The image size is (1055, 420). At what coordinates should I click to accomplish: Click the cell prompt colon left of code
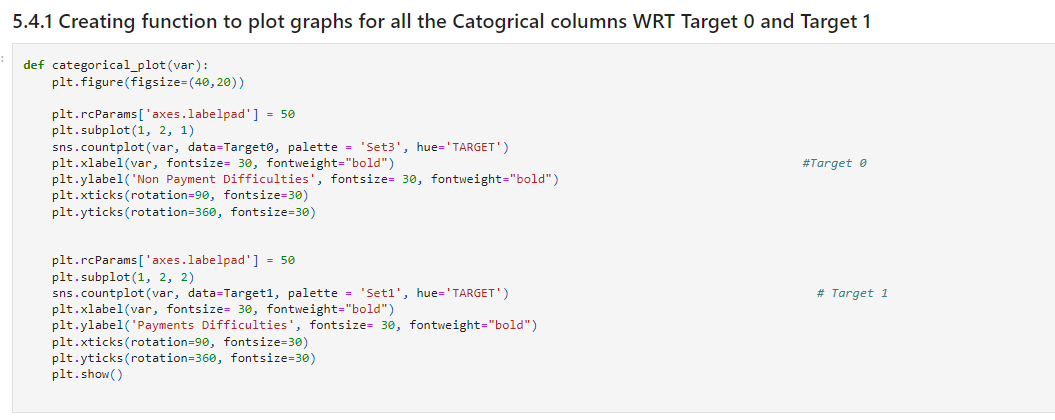coord(2,59)
